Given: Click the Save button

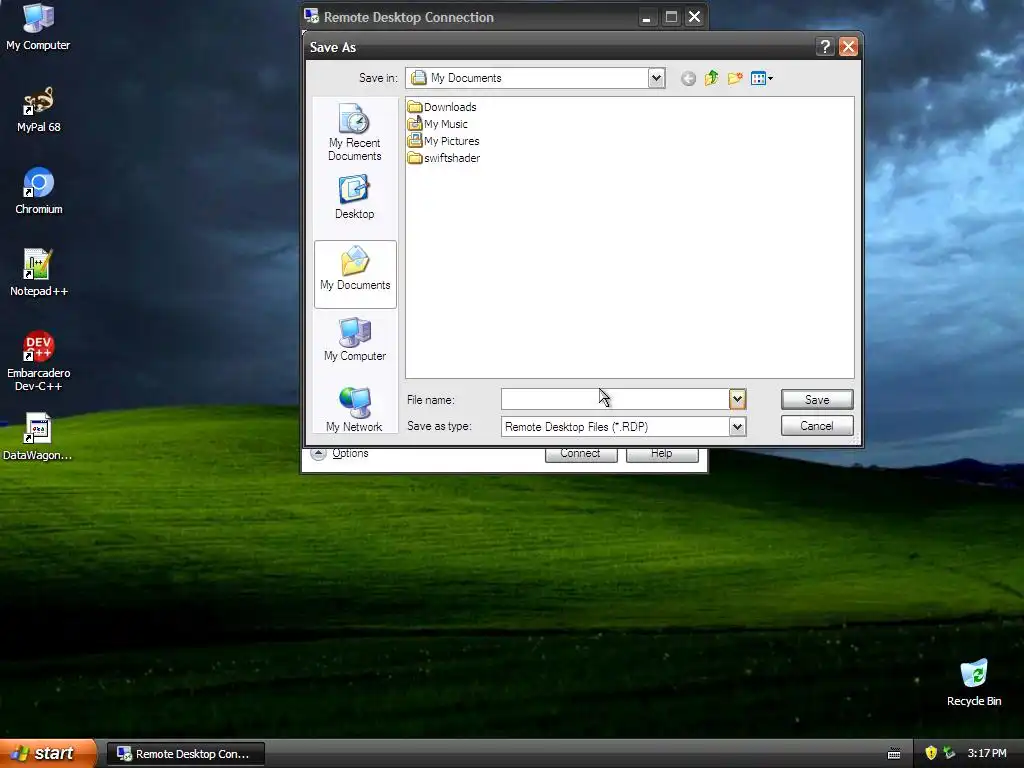Looking at the screenshot, I should [x=817, y=400].
